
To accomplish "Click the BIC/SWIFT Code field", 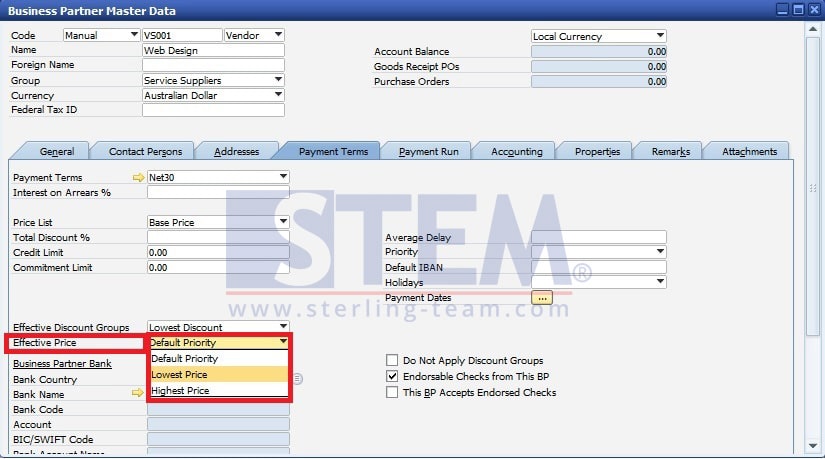I will point(218,439).
